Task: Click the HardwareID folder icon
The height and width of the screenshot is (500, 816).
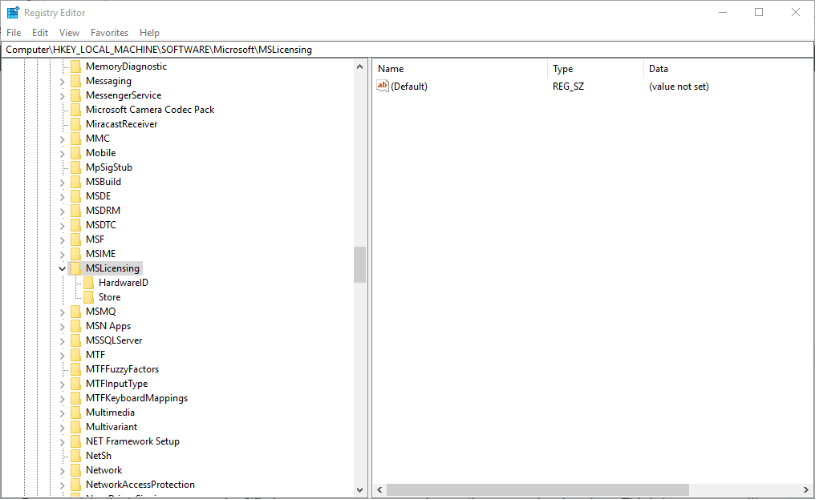Action: (88, 283)
